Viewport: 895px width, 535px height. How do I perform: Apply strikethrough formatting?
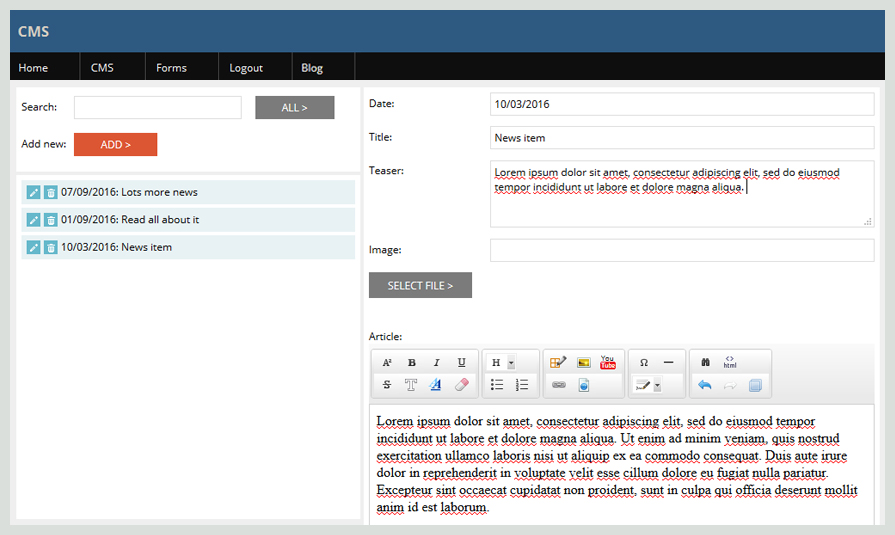[387, 385]
